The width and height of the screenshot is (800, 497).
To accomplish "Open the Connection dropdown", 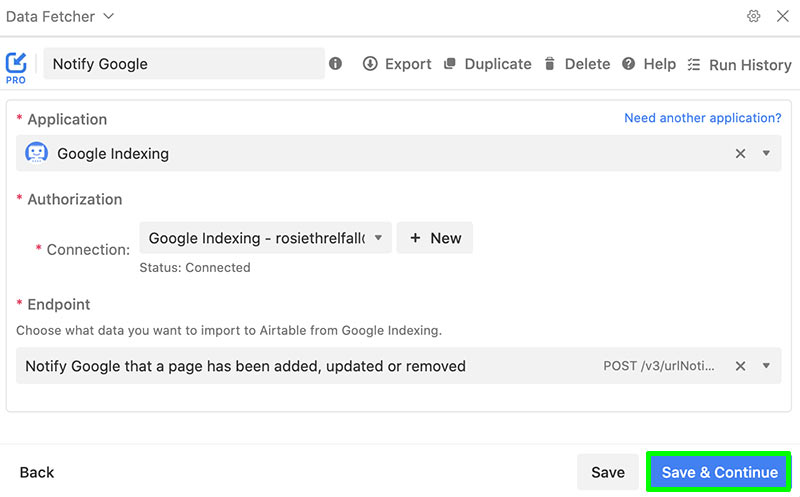I will [x=265, y=238].
